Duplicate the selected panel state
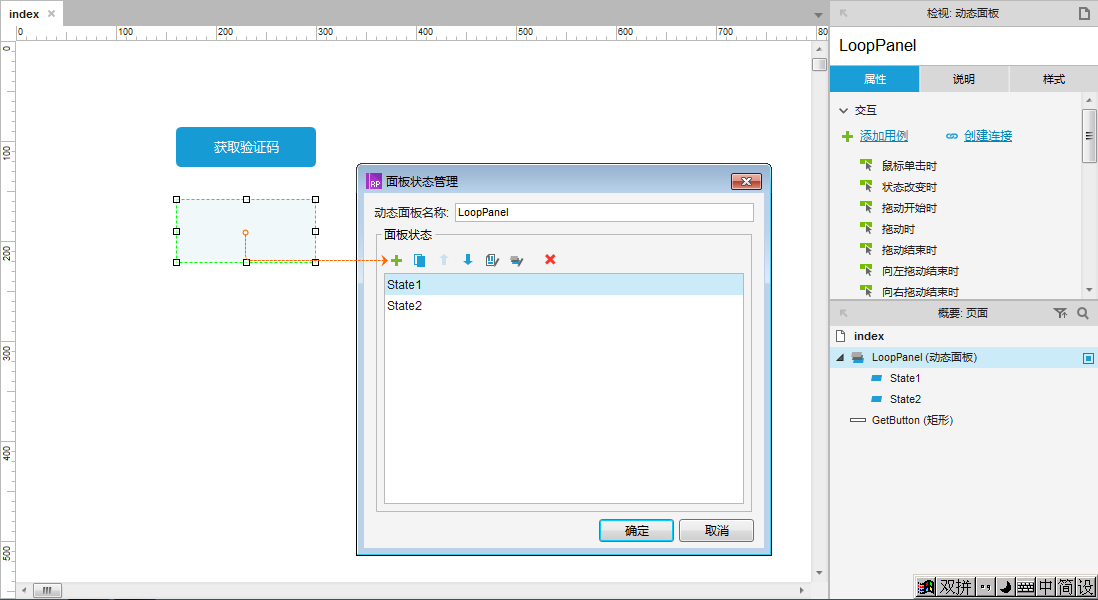This screenshot has width=1098, height=600. click(x=420, y=260)
